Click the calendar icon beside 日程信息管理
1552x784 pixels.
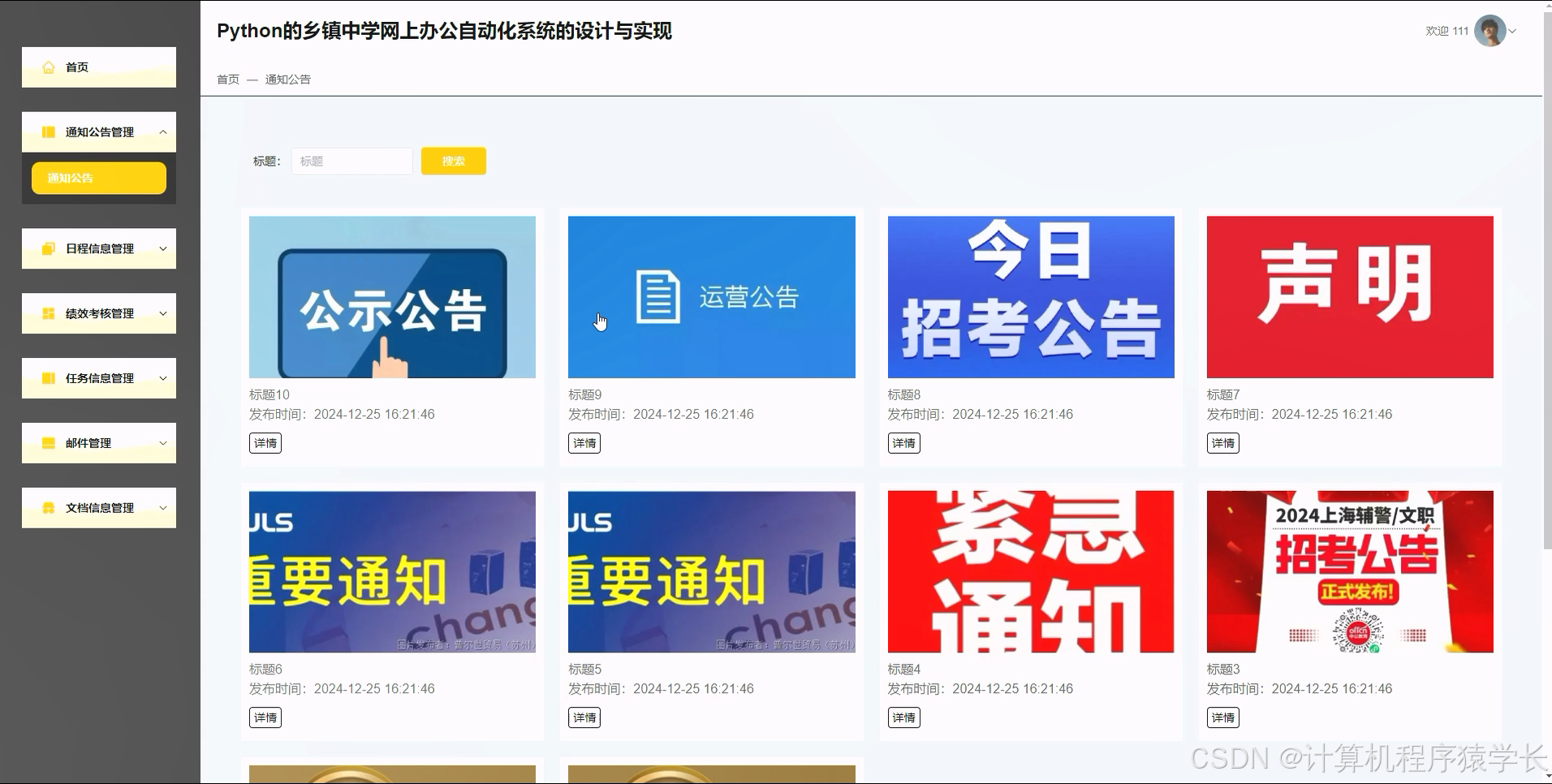coord(48,248)
